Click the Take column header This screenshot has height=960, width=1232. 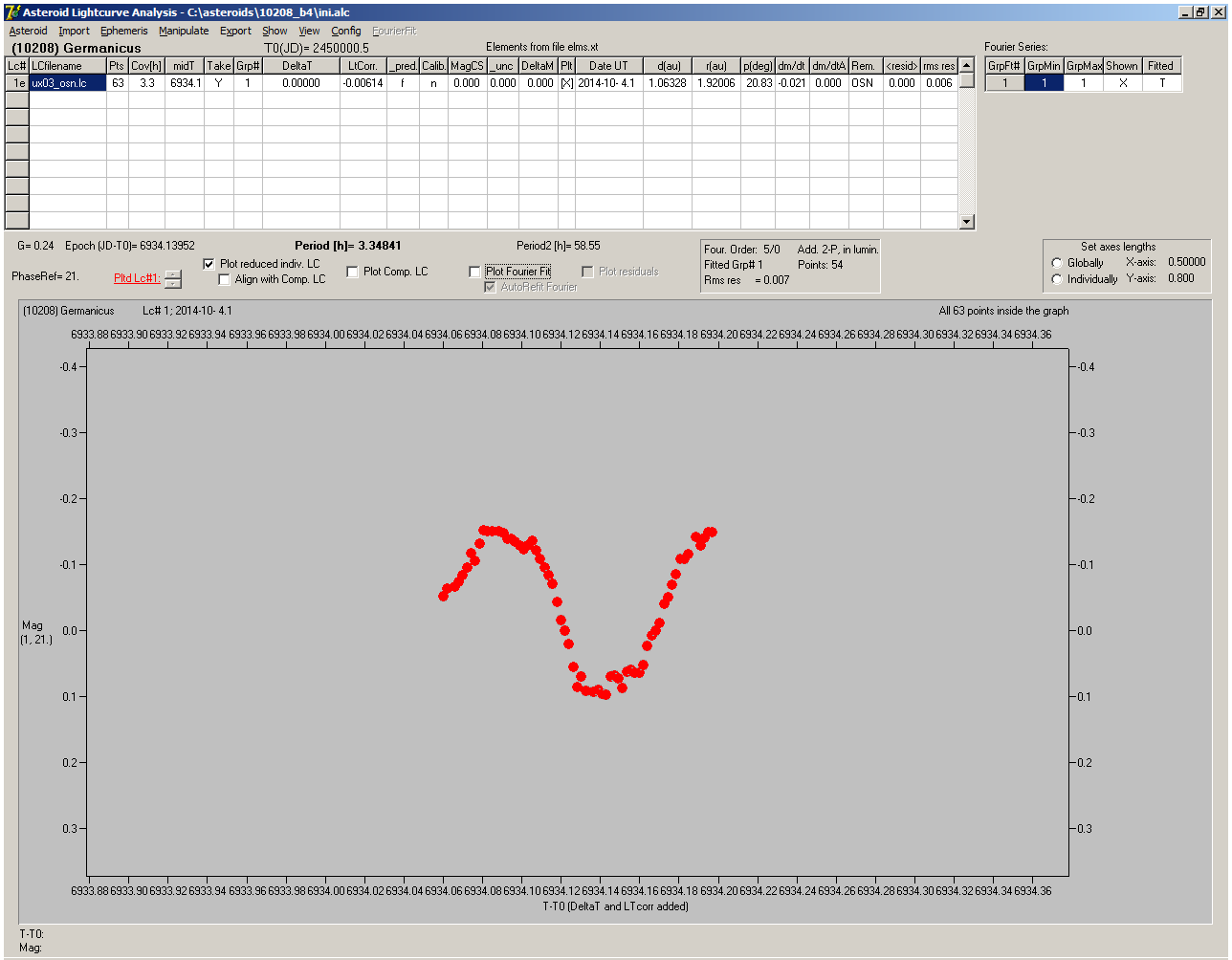point(219,66)
